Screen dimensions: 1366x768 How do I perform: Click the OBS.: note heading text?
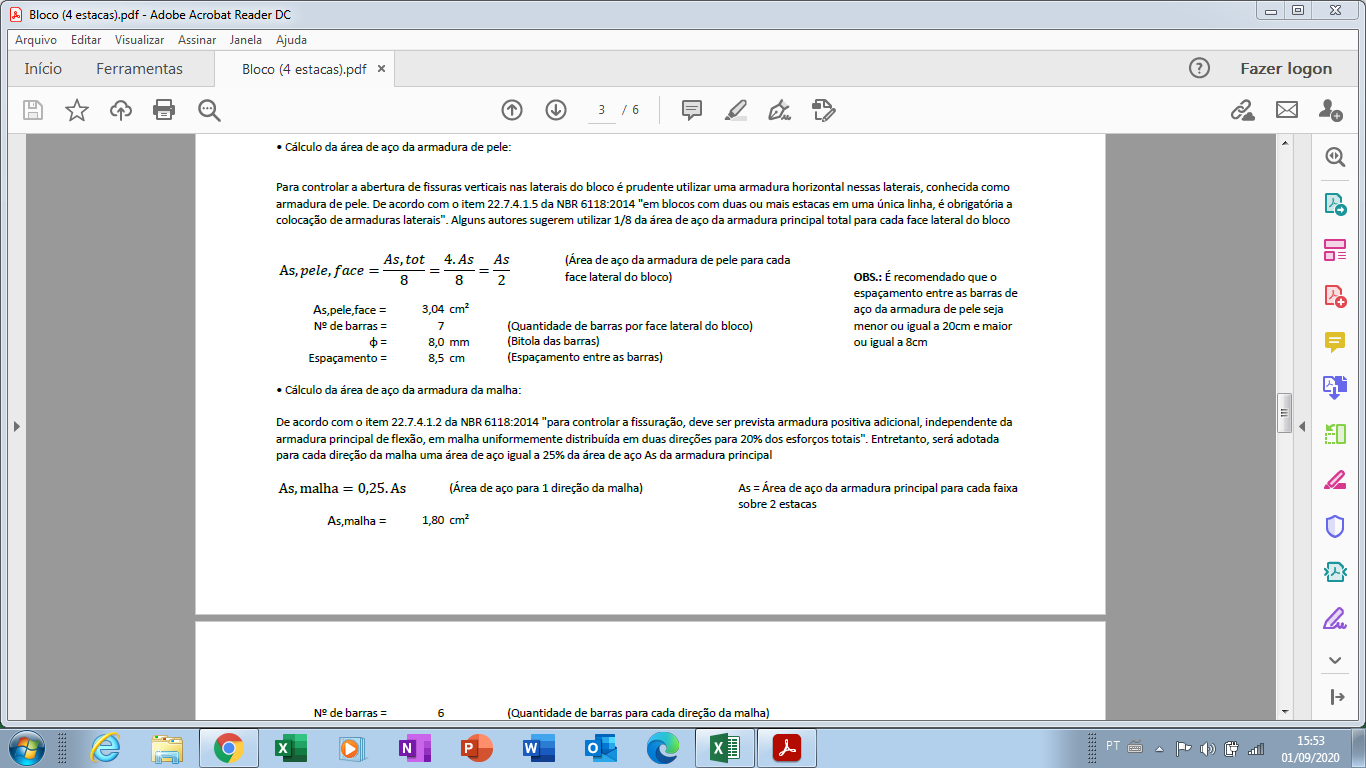click(x=867, y=277)
